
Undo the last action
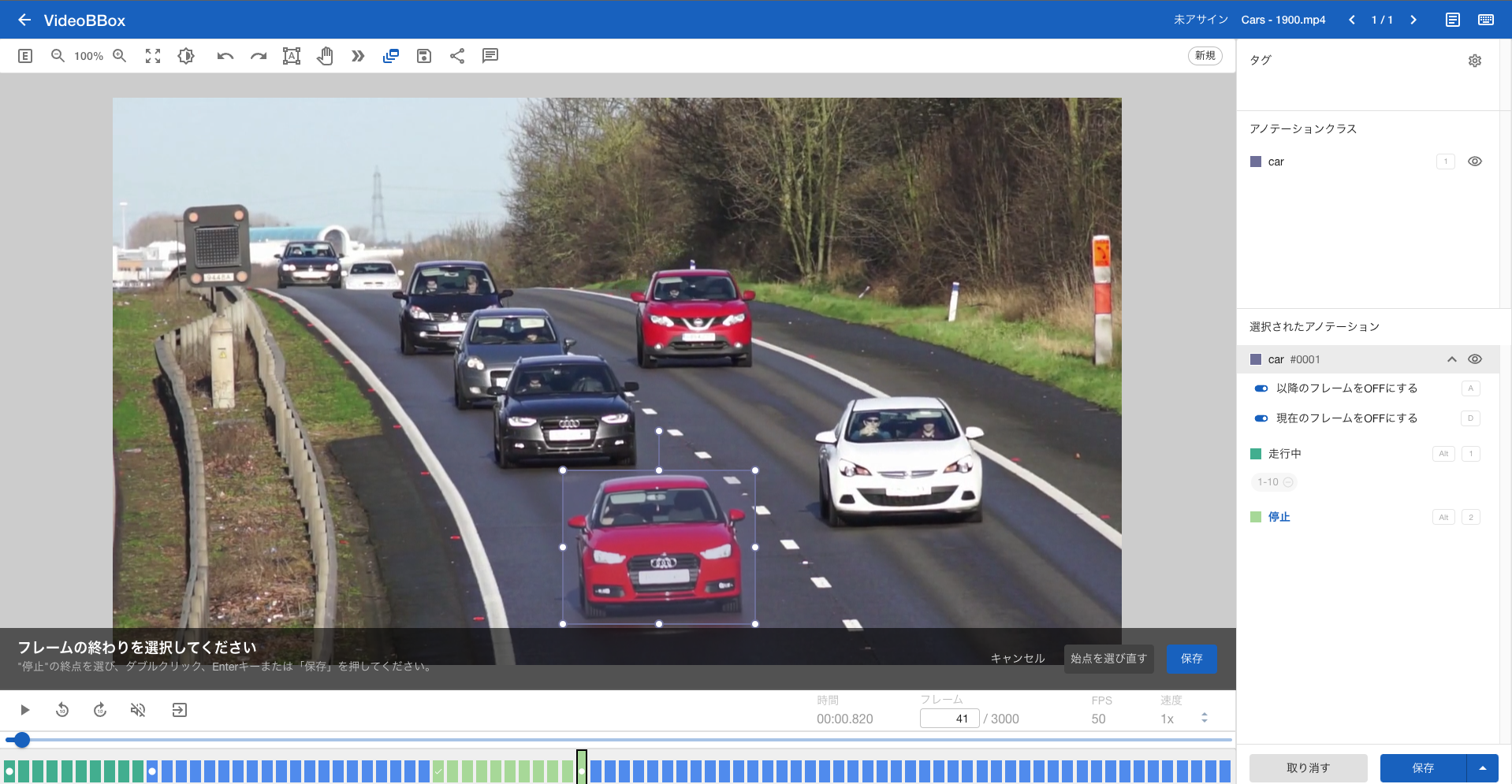(225, 56)
